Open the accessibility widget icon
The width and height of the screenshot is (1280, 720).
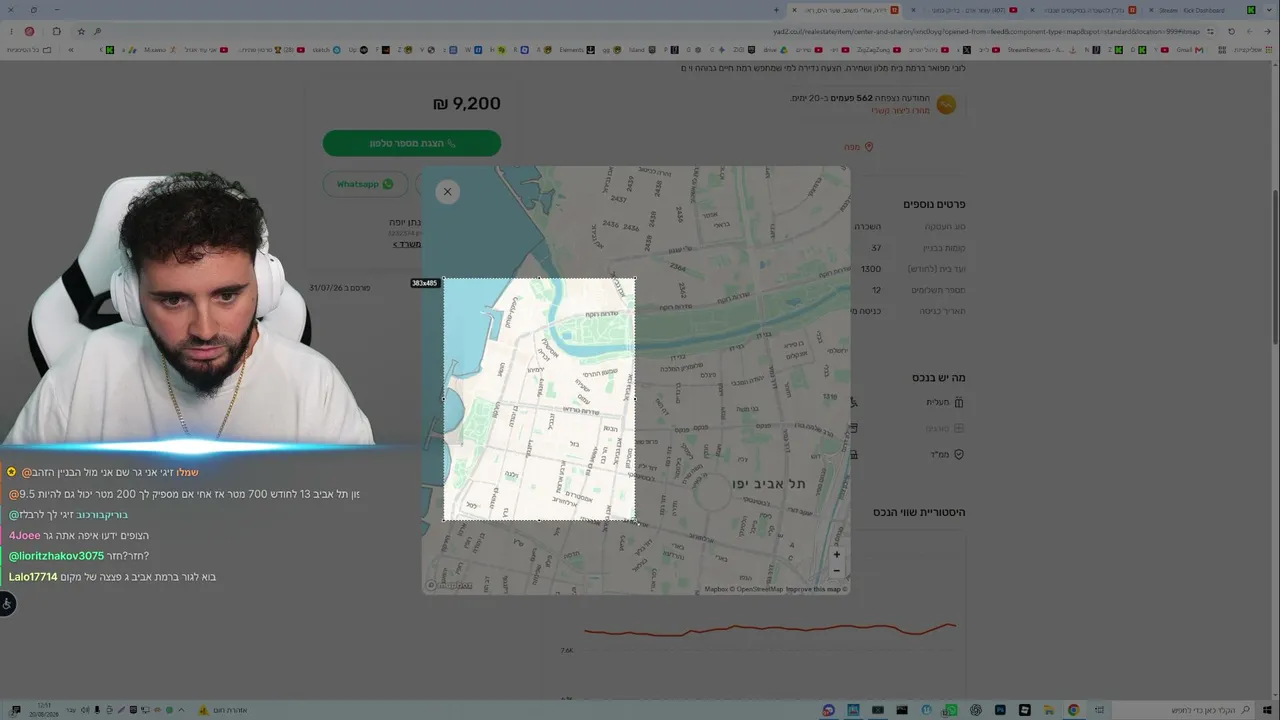(7, 603)
